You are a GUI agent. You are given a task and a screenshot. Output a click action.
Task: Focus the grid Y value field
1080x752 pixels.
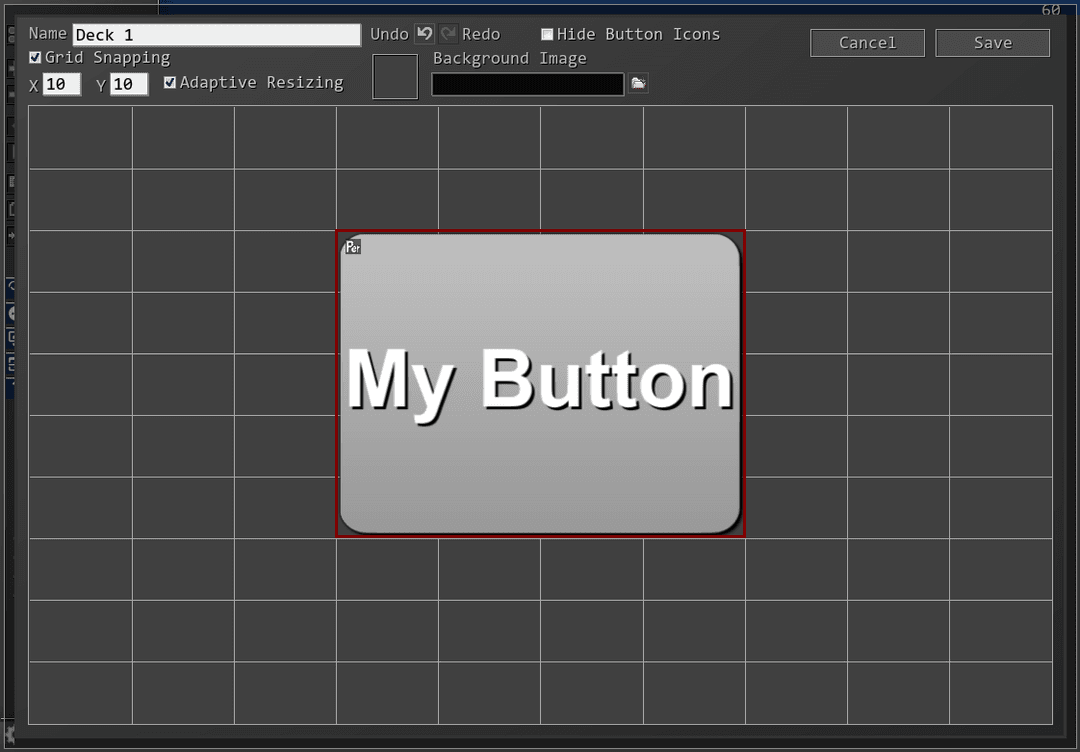click(129, 85)
